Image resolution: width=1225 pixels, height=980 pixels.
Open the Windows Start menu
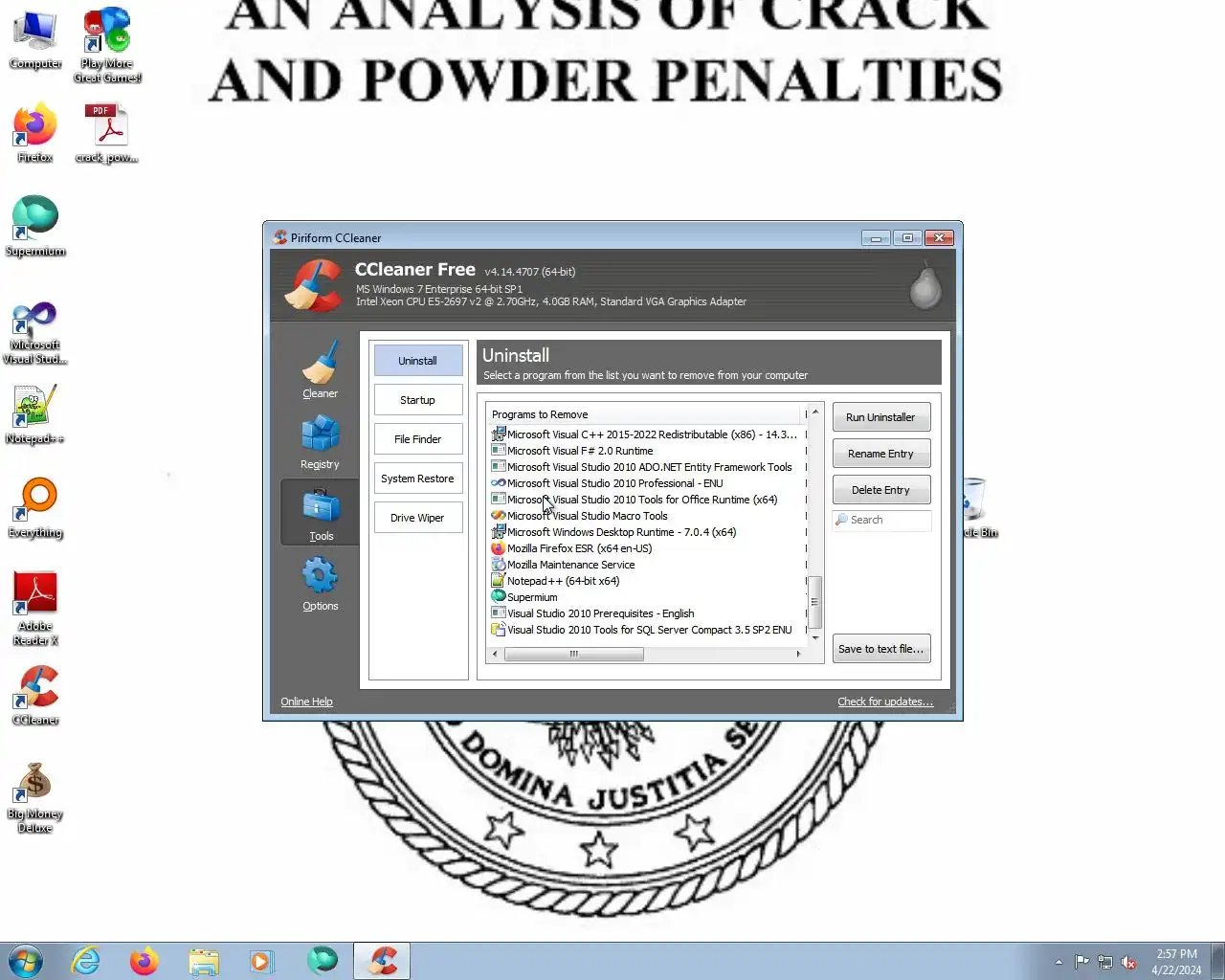pyautogui.click(x=26, y=961)
